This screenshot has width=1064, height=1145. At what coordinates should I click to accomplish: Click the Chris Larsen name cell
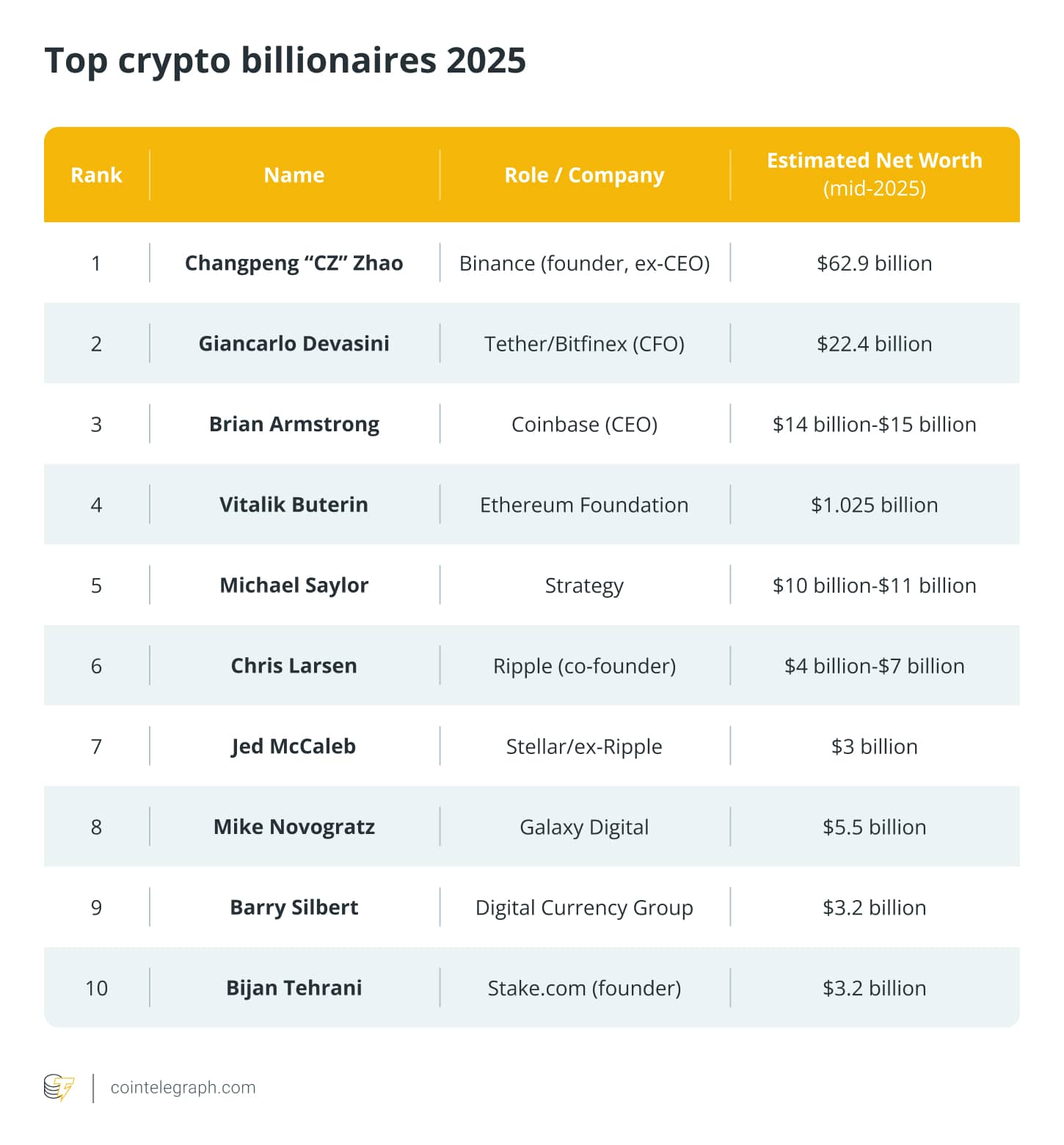pos(294,665)
